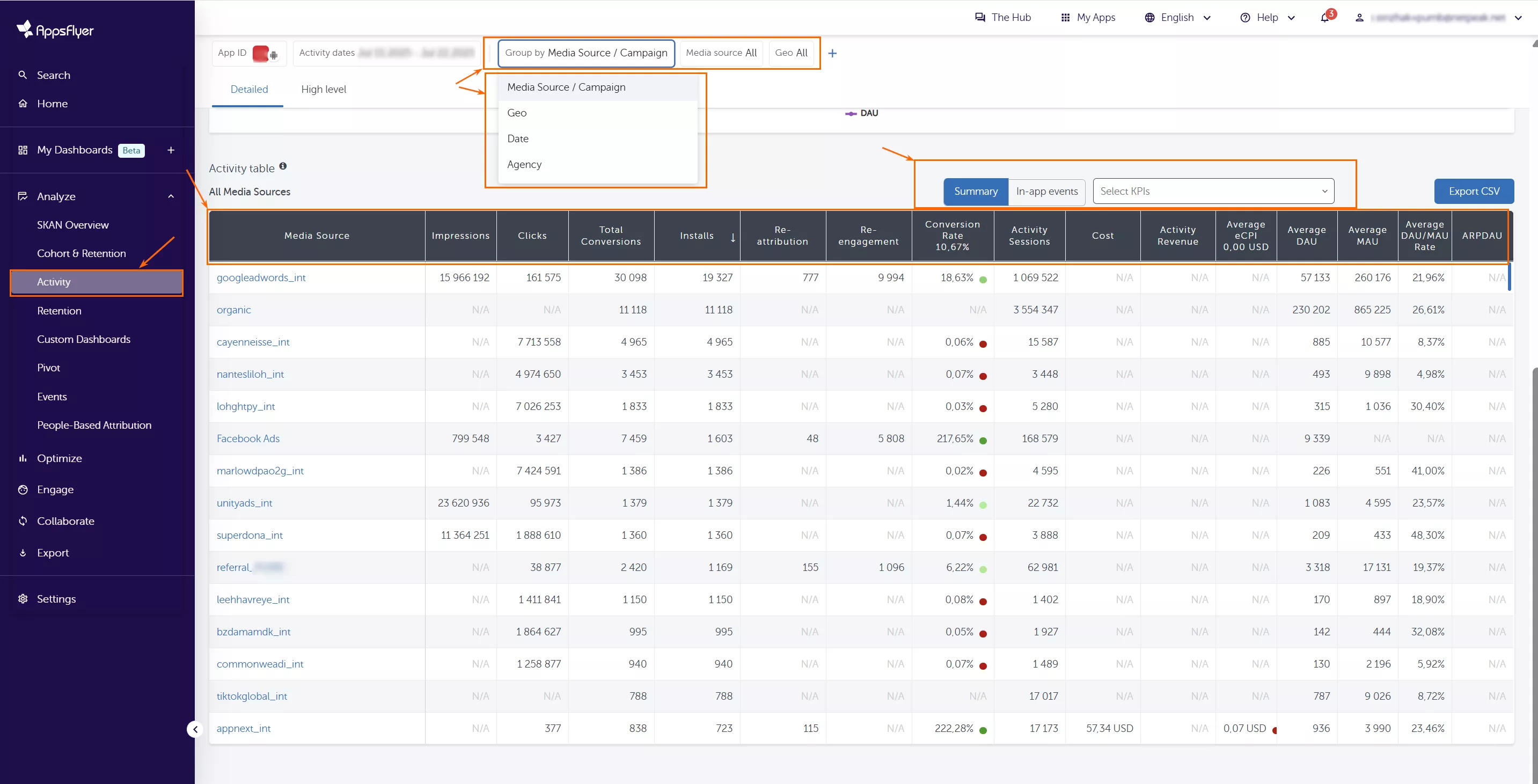This screenshot has width=1538, height=784.
Task: Click the Conversion Rate column header
Action: tap(953, 236)
